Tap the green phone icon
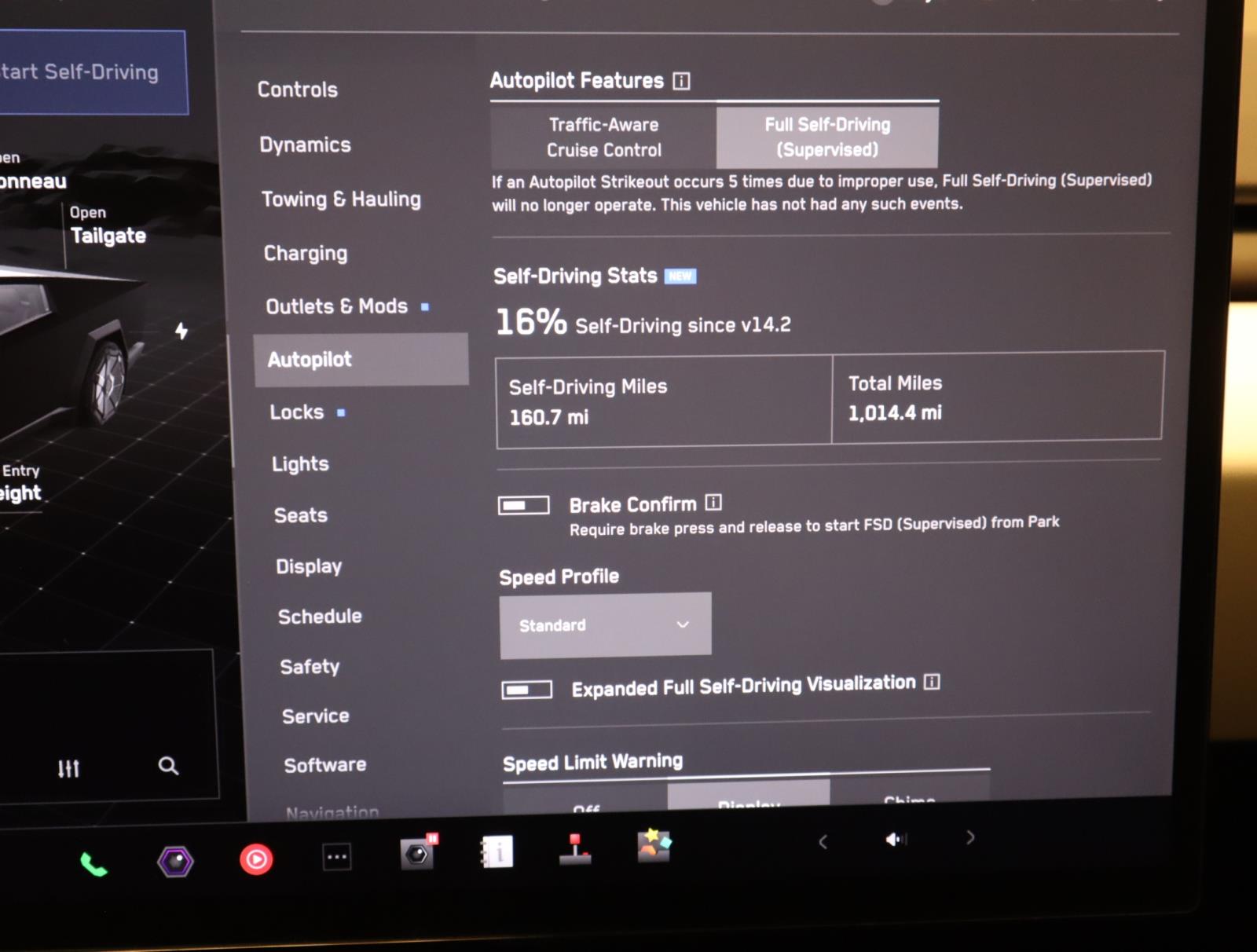Image resolution: width=1257 pixels, height=952 pixels. coord(93,865)
